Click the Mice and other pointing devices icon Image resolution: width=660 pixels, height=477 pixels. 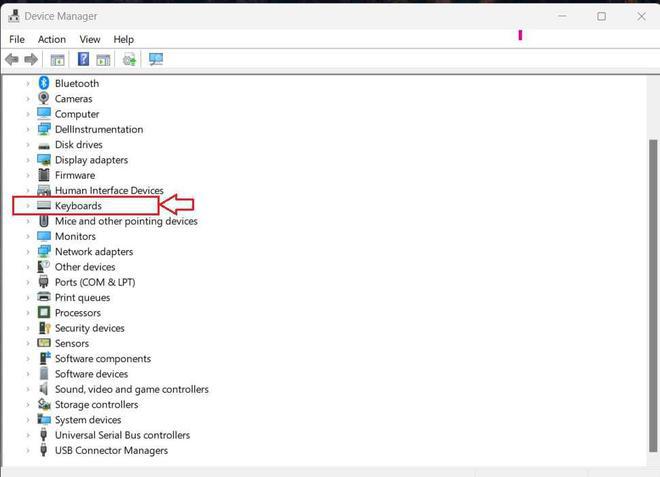pos(44,221)
